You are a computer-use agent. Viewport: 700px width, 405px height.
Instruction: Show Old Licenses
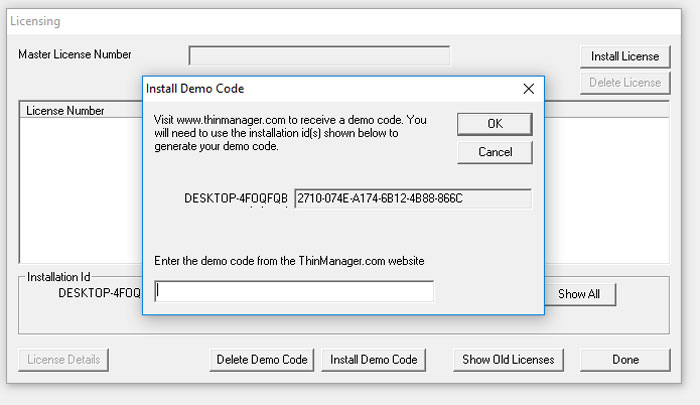[508, 359]
